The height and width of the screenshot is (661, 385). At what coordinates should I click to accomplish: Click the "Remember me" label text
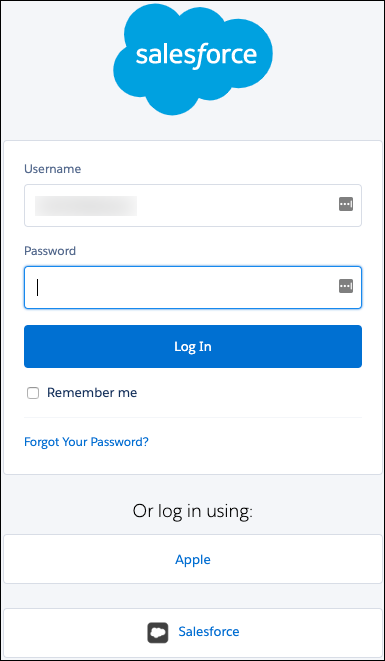pos(92,393)
